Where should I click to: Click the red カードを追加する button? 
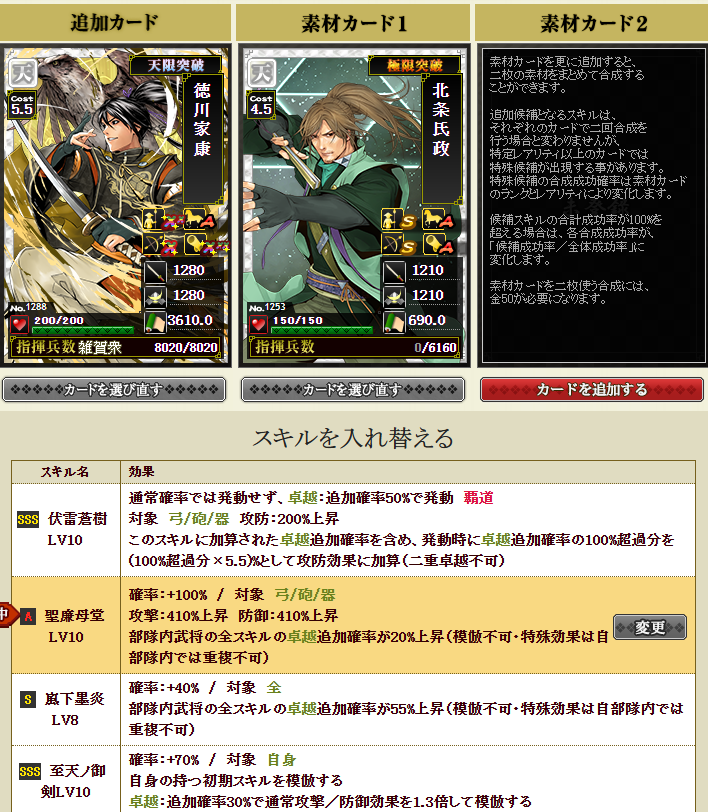click(592, 389)
